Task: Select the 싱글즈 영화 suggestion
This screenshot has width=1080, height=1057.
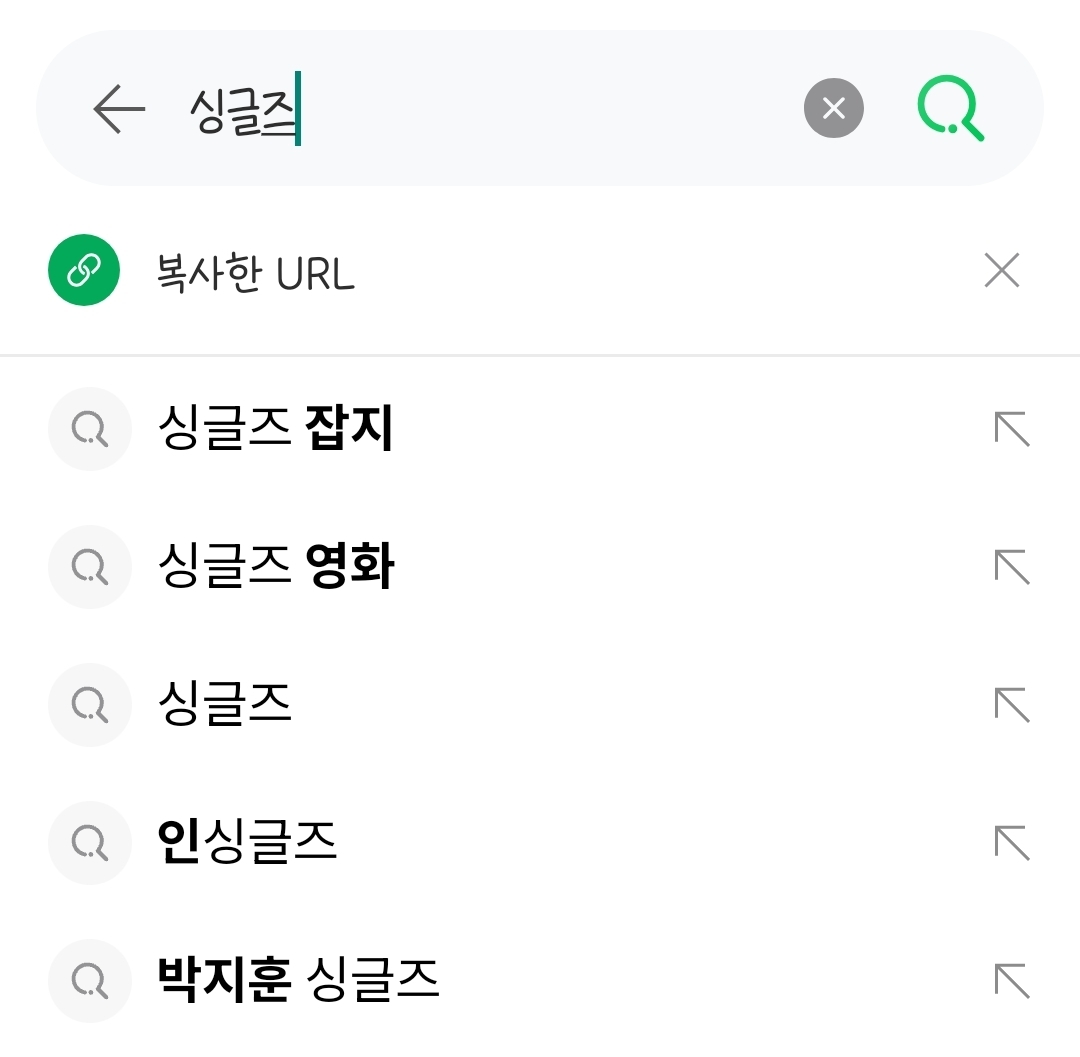Action: (x=276, y=567)
